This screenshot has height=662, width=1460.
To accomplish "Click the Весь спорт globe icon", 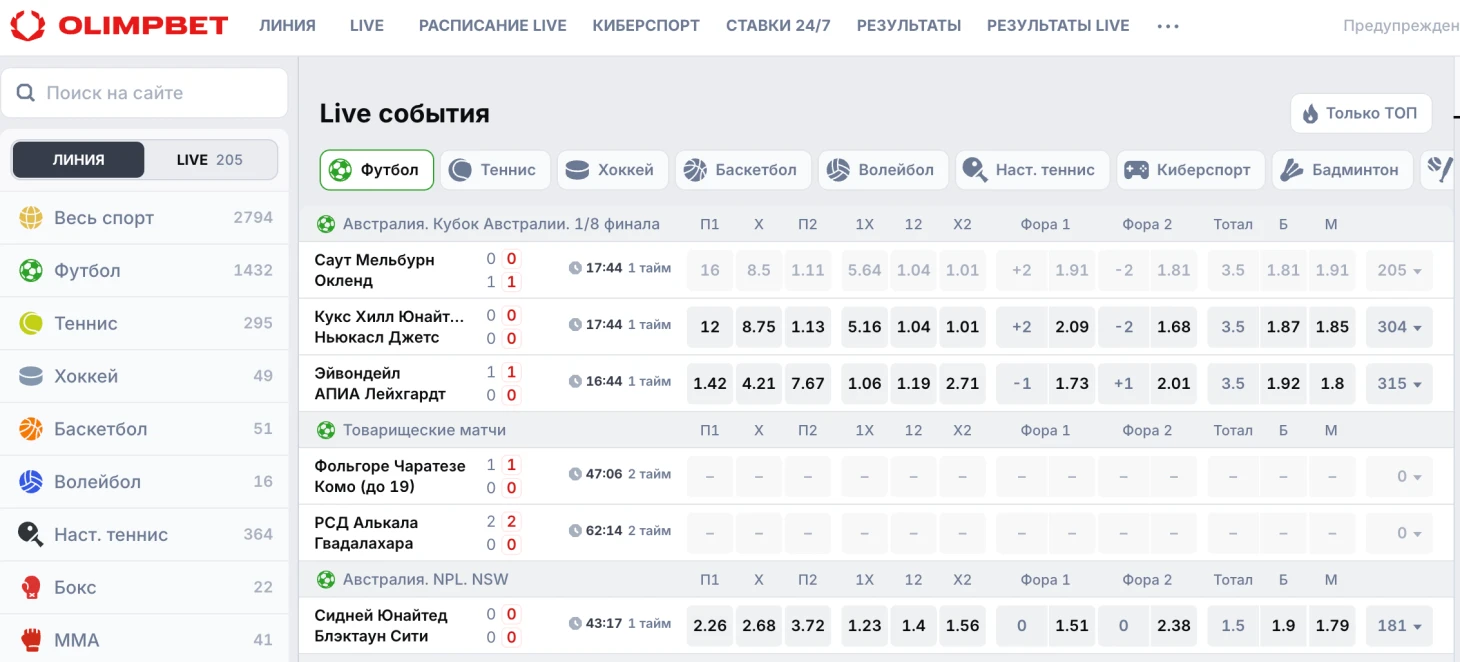I will pos(31,218).
